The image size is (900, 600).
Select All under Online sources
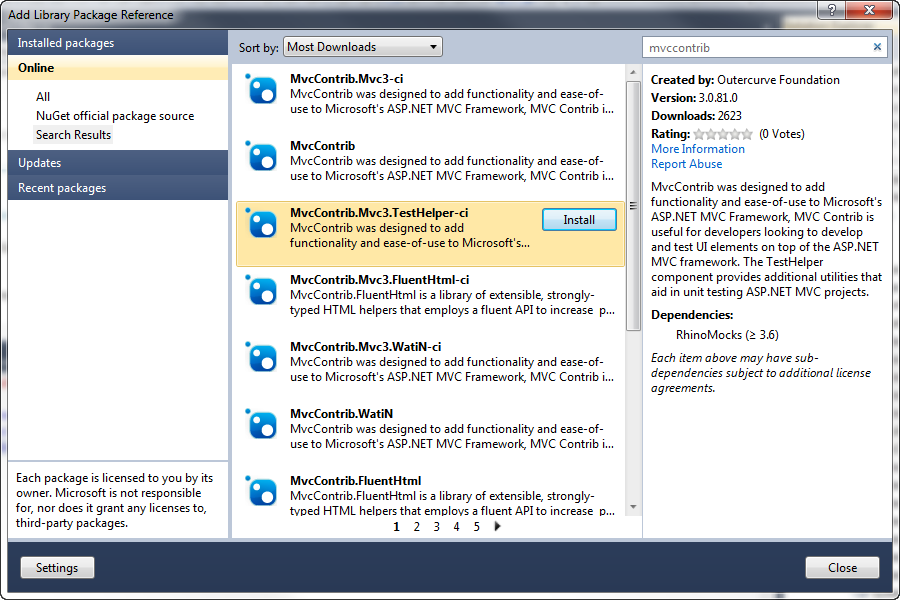tap(43, 96)
